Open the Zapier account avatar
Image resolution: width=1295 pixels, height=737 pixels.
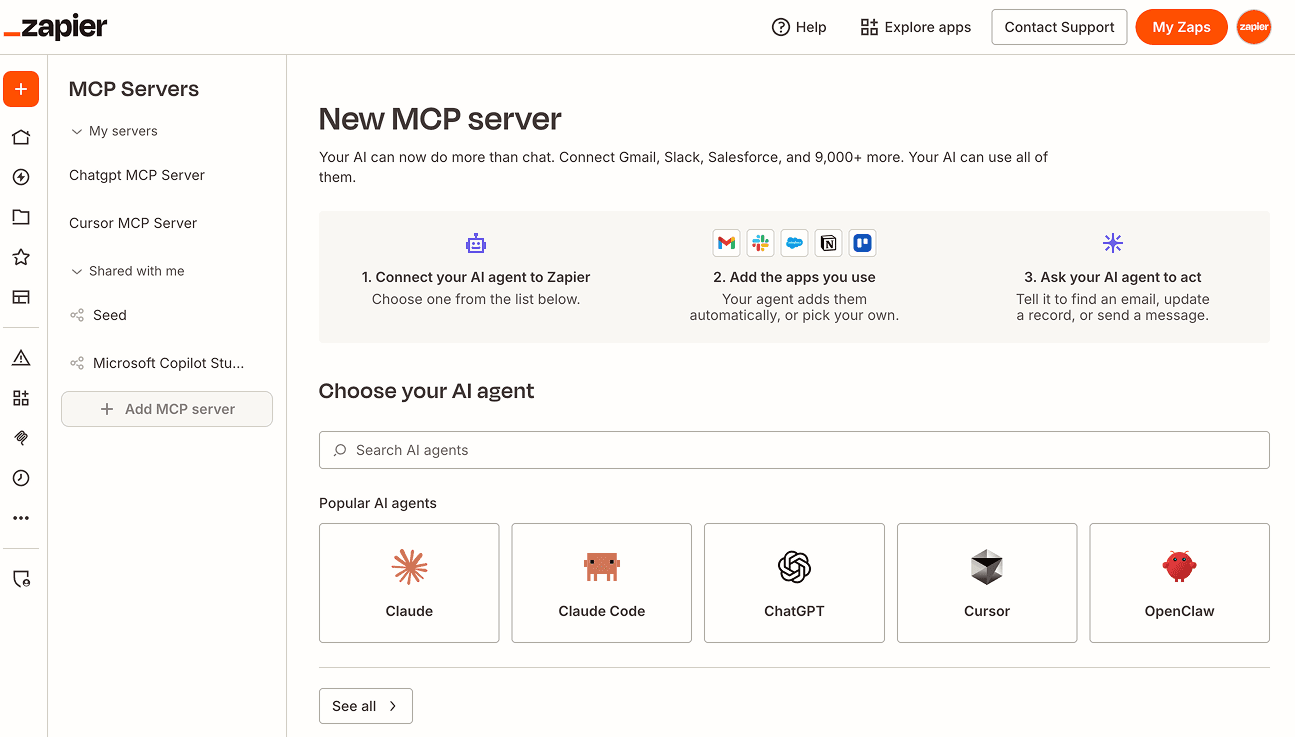pyautogui.click(x=1254, y=27)
